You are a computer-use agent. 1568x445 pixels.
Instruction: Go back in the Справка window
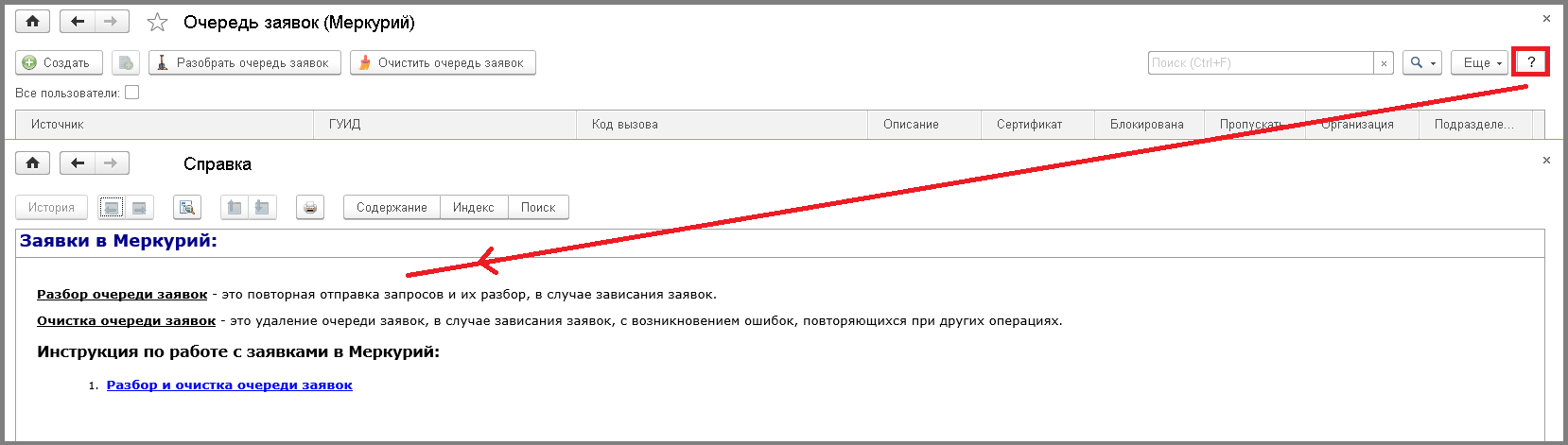pos(77,163)
